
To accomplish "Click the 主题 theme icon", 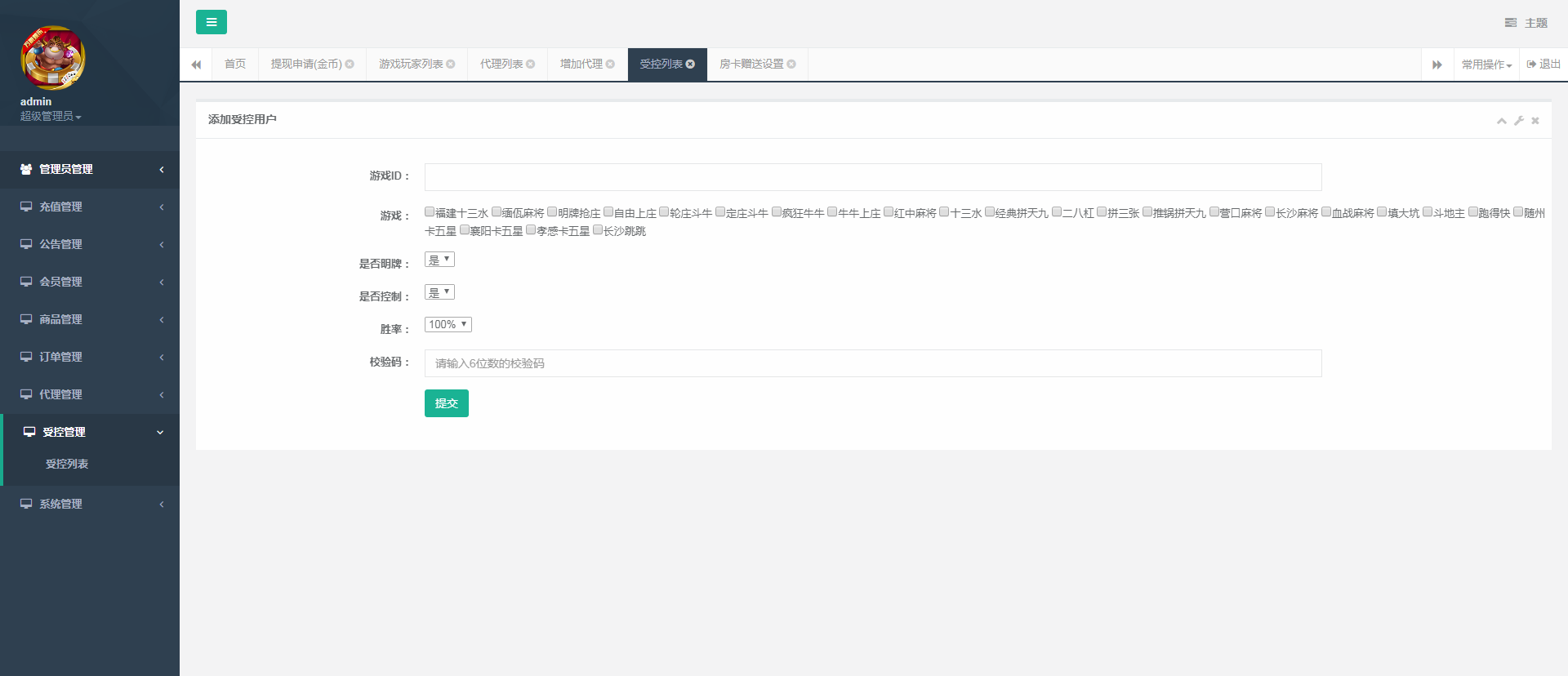I will point(1511,23).
